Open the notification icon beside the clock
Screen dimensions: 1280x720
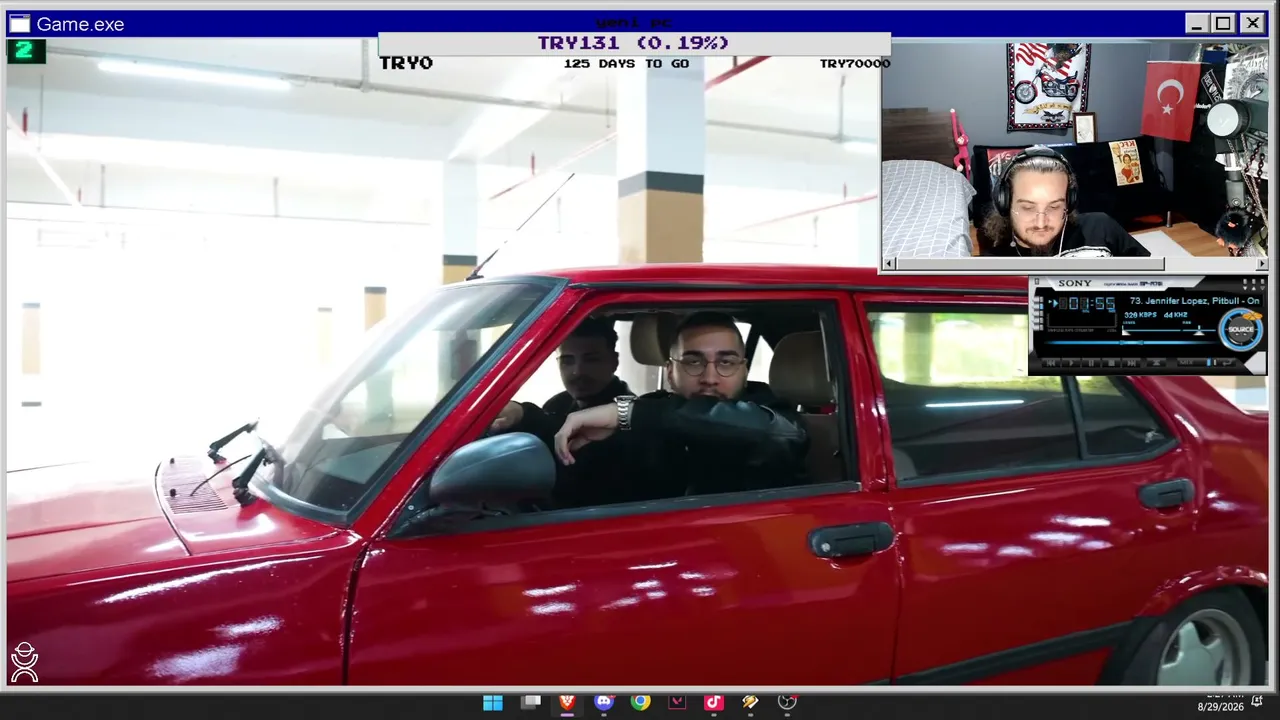click(x=1257, y=701)
